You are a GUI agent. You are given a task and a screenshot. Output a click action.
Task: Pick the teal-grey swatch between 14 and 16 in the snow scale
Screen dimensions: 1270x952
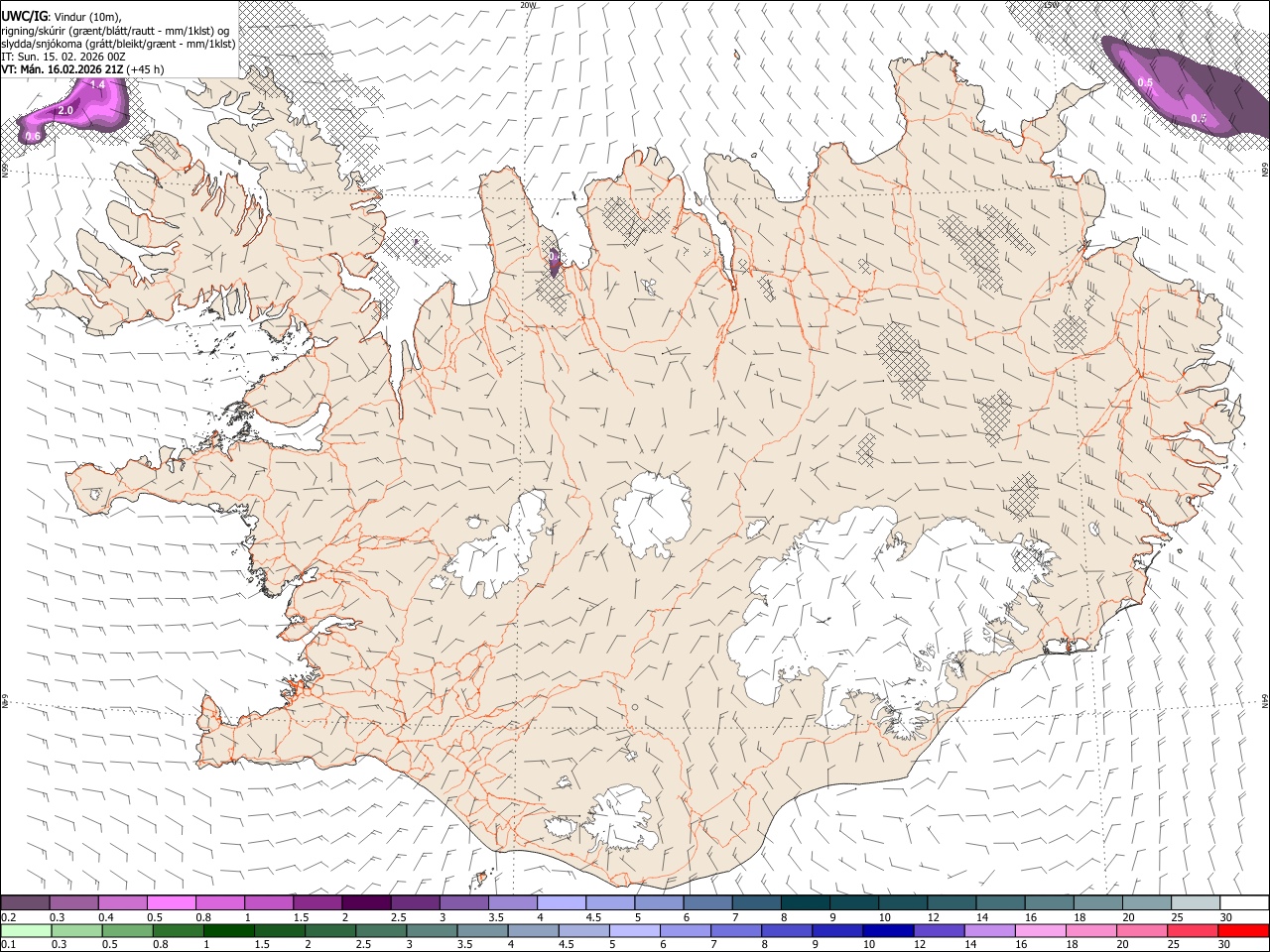[1000, 902]
